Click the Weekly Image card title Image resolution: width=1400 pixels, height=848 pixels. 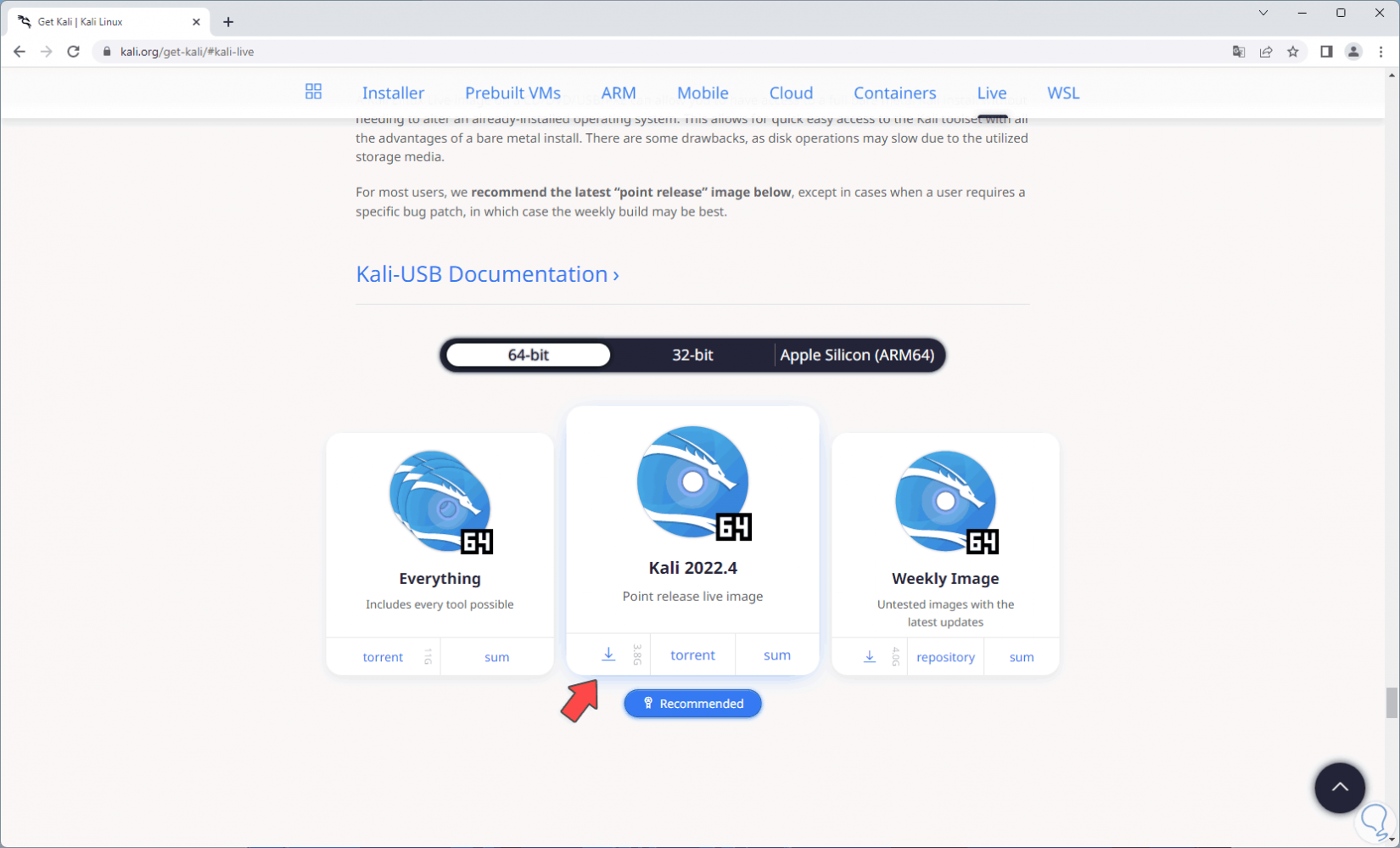point(945,578)
